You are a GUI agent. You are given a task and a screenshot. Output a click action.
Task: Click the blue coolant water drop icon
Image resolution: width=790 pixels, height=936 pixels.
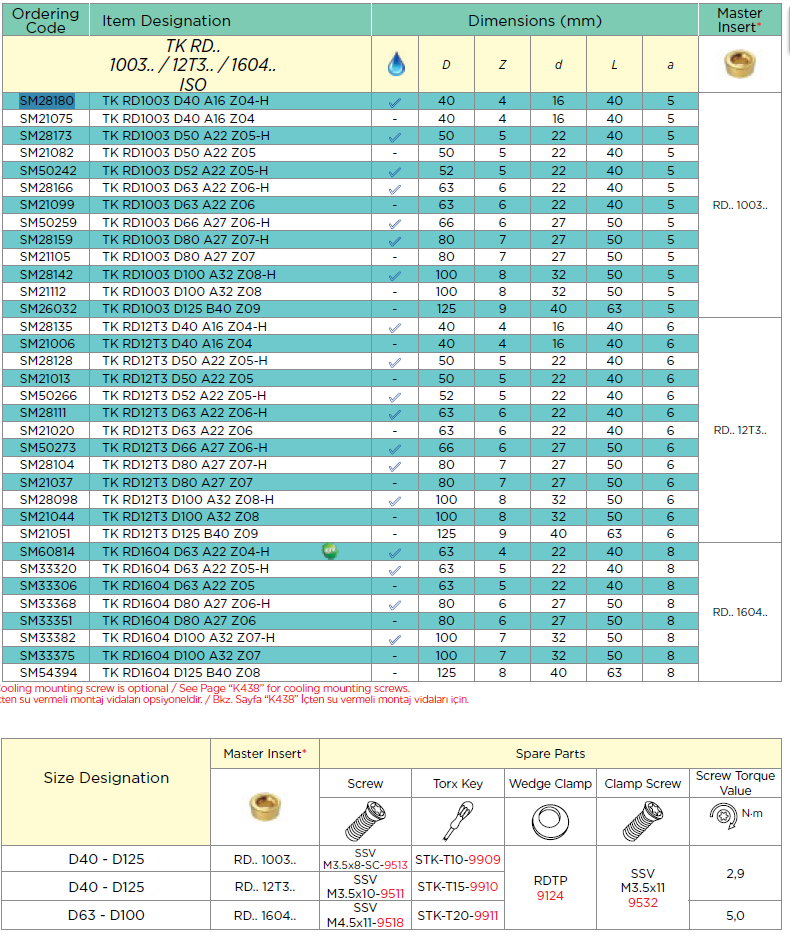coord(395,65)
